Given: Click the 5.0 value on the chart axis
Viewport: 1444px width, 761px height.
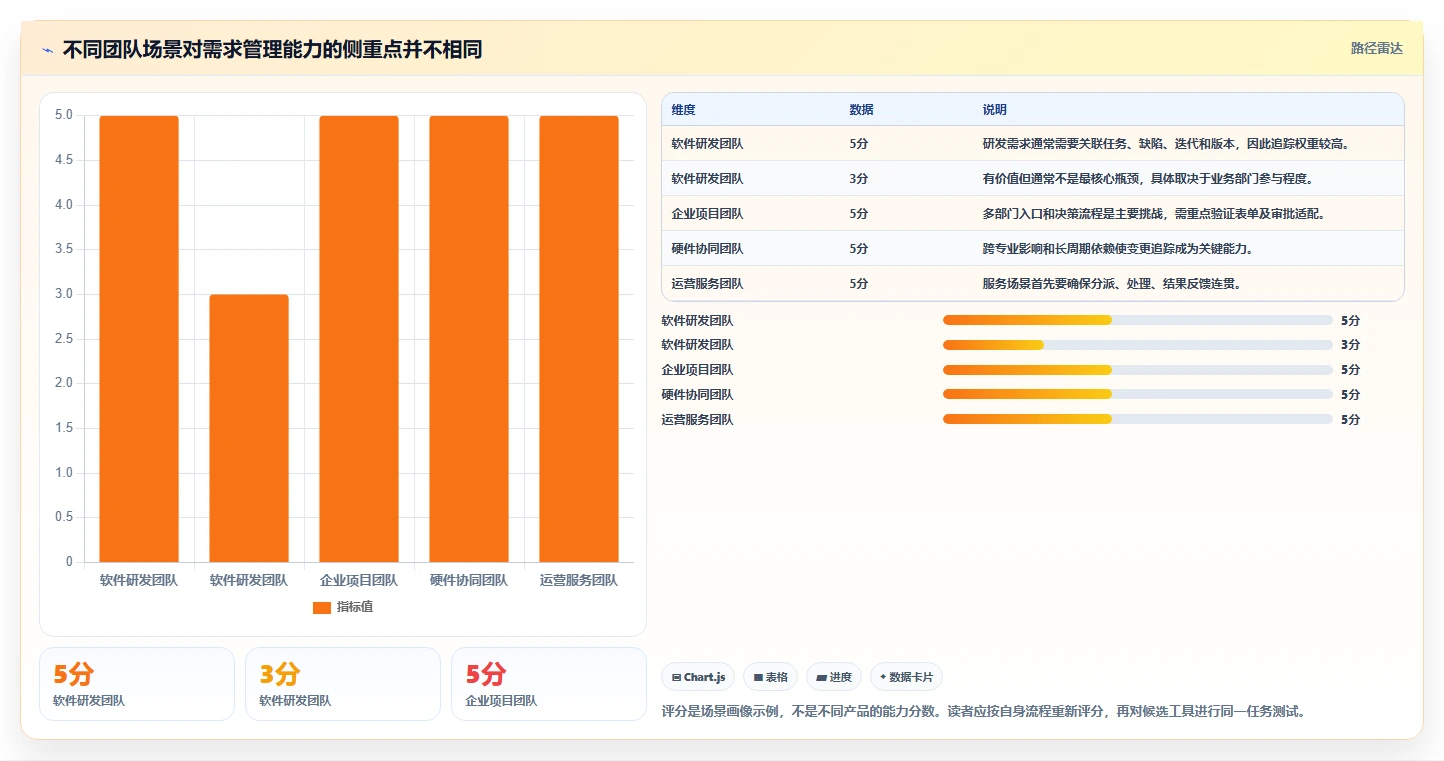Looking at the screenshot, I should pos(64,116).
